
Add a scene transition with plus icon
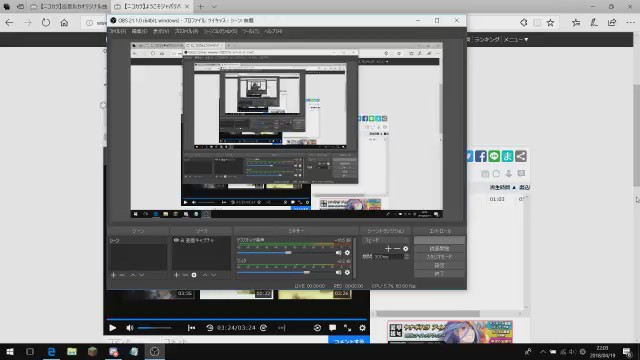(x=388, y=248)
